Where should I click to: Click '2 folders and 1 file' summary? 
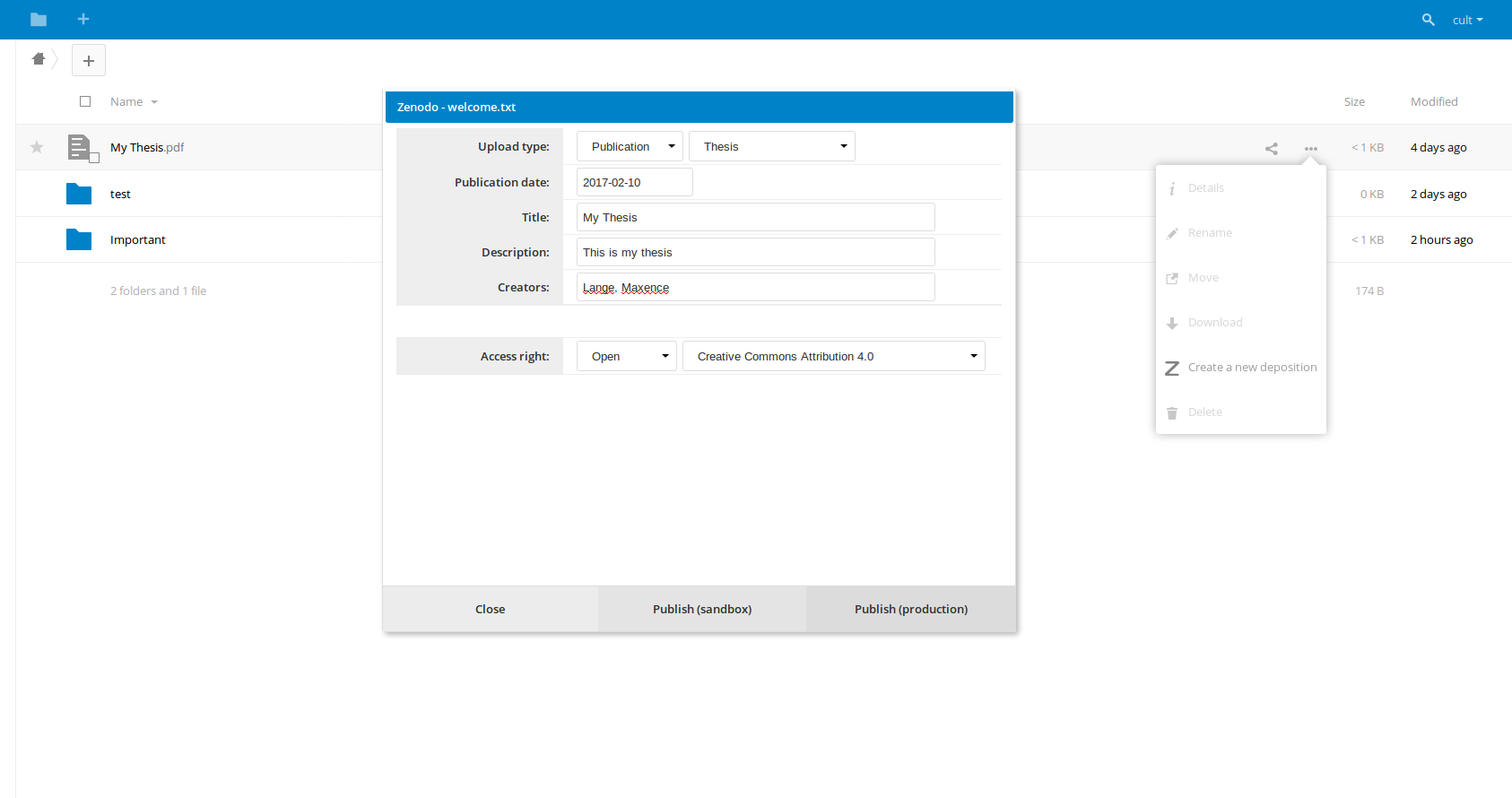159,291
